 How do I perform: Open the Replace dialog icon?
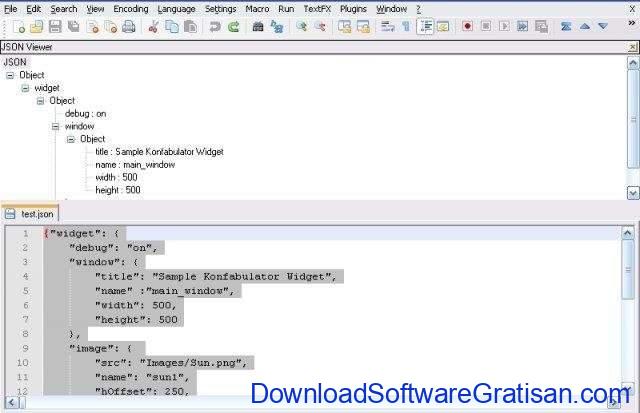tap(277, 27)
